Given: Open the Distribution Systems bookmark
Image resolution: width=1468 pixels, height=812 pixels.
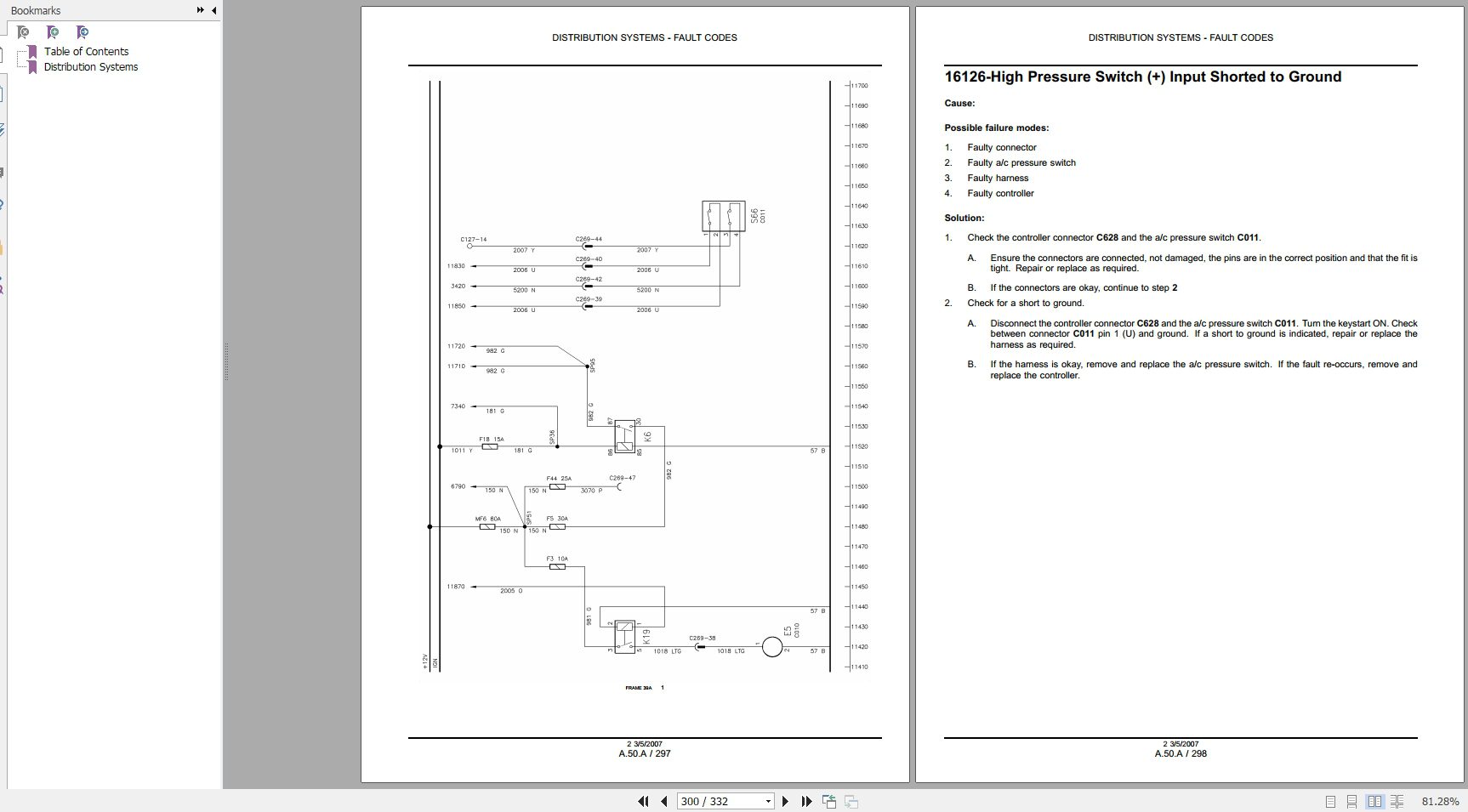Looking at the screenshot, I should [90, 66].
